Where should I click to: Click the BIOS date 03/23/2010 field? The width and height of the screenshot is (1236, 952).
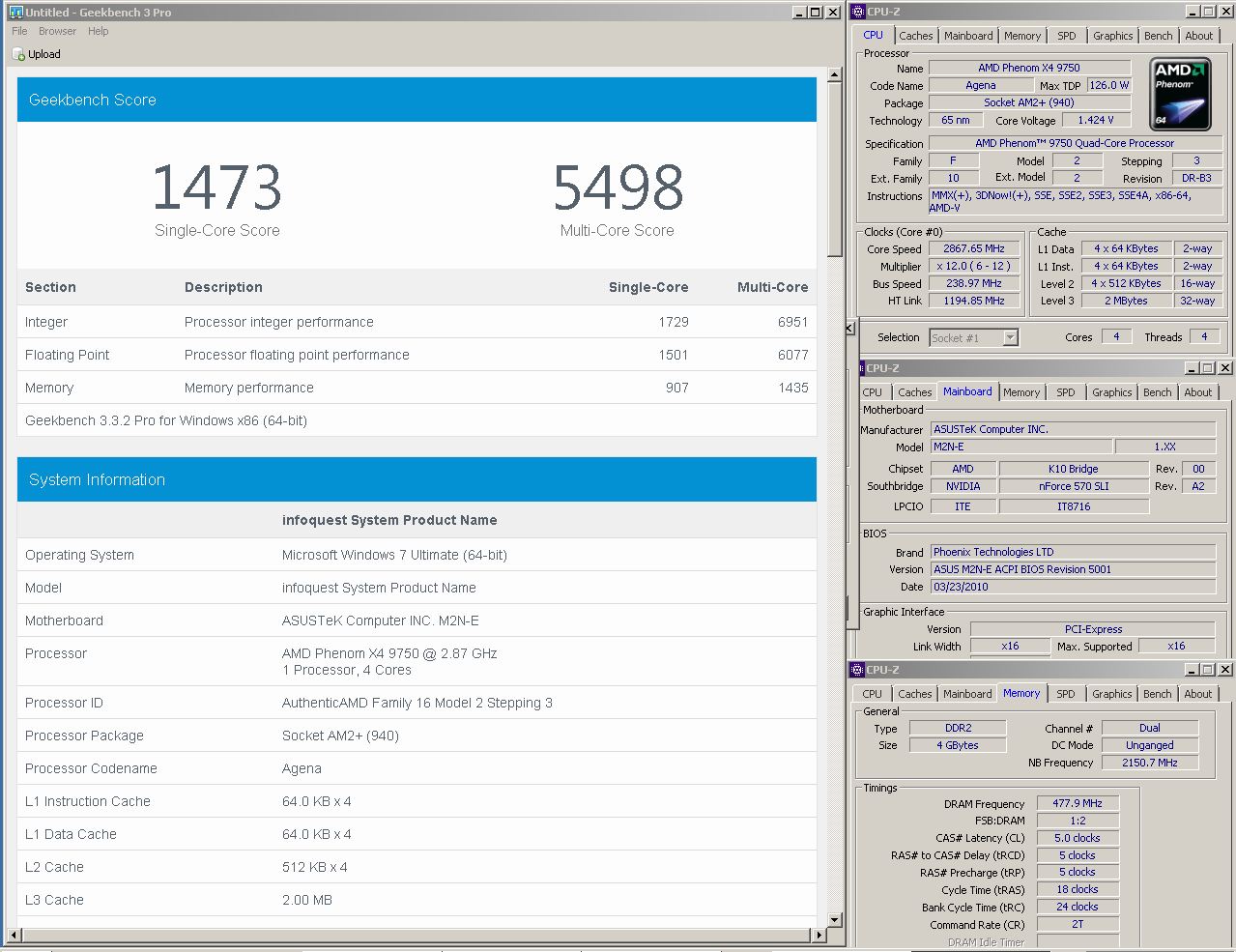pos(1073,587)
